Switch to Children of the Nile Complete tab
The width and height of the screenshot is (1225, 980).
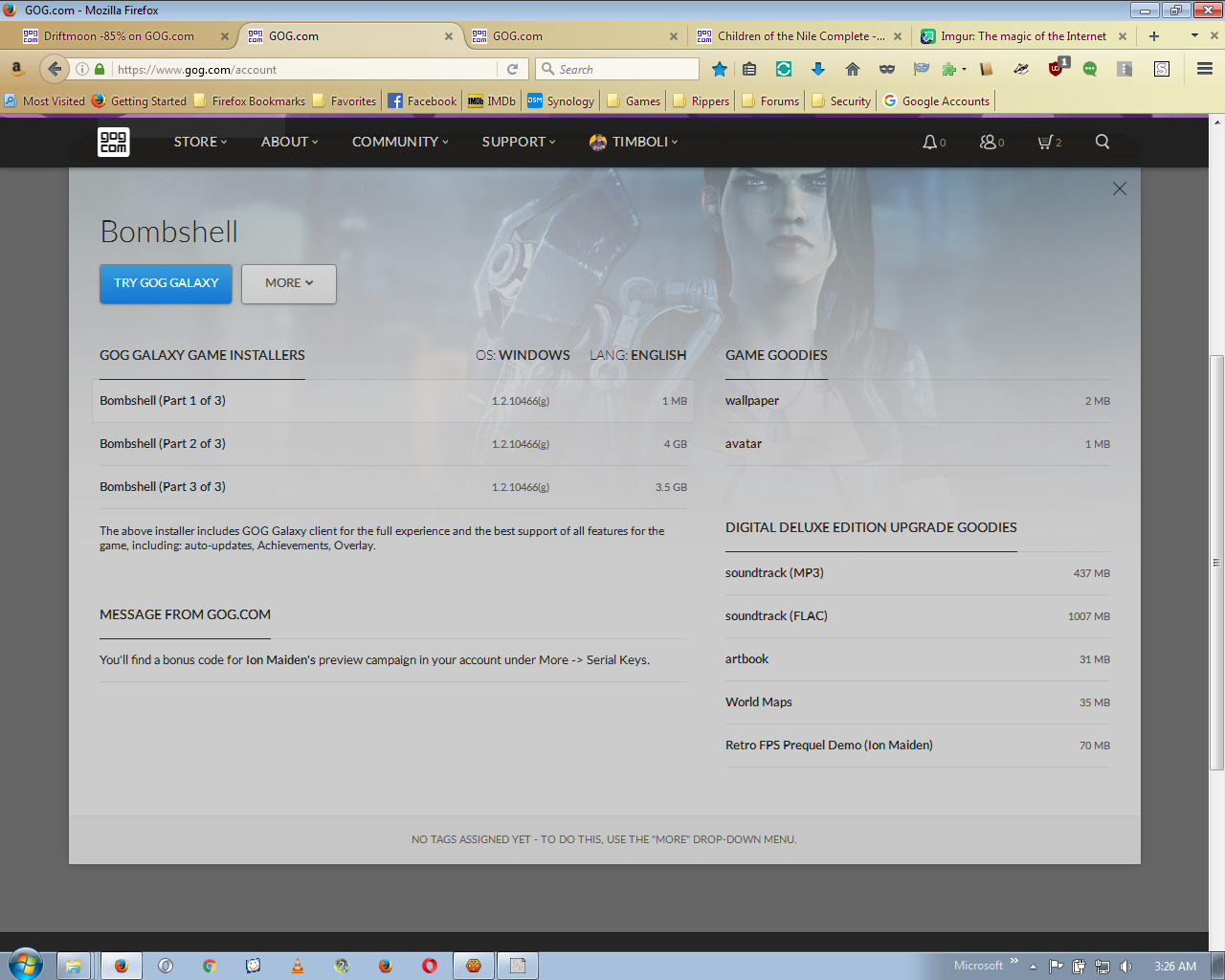[800, 36]
